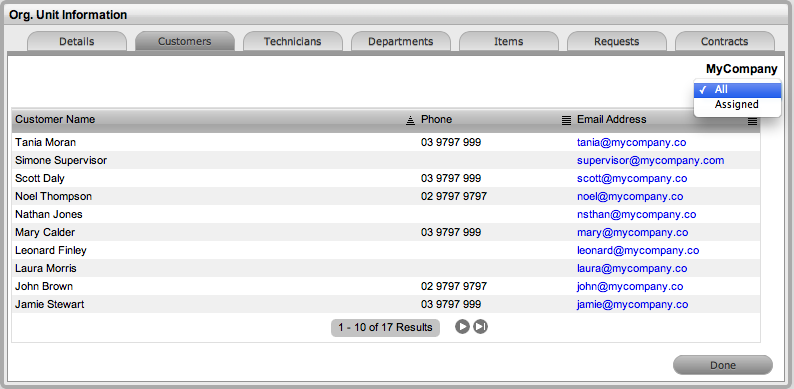Screen dimensions: 794x389
Task: Click the Leonard Finley name
Action: (x=51, y=251)
